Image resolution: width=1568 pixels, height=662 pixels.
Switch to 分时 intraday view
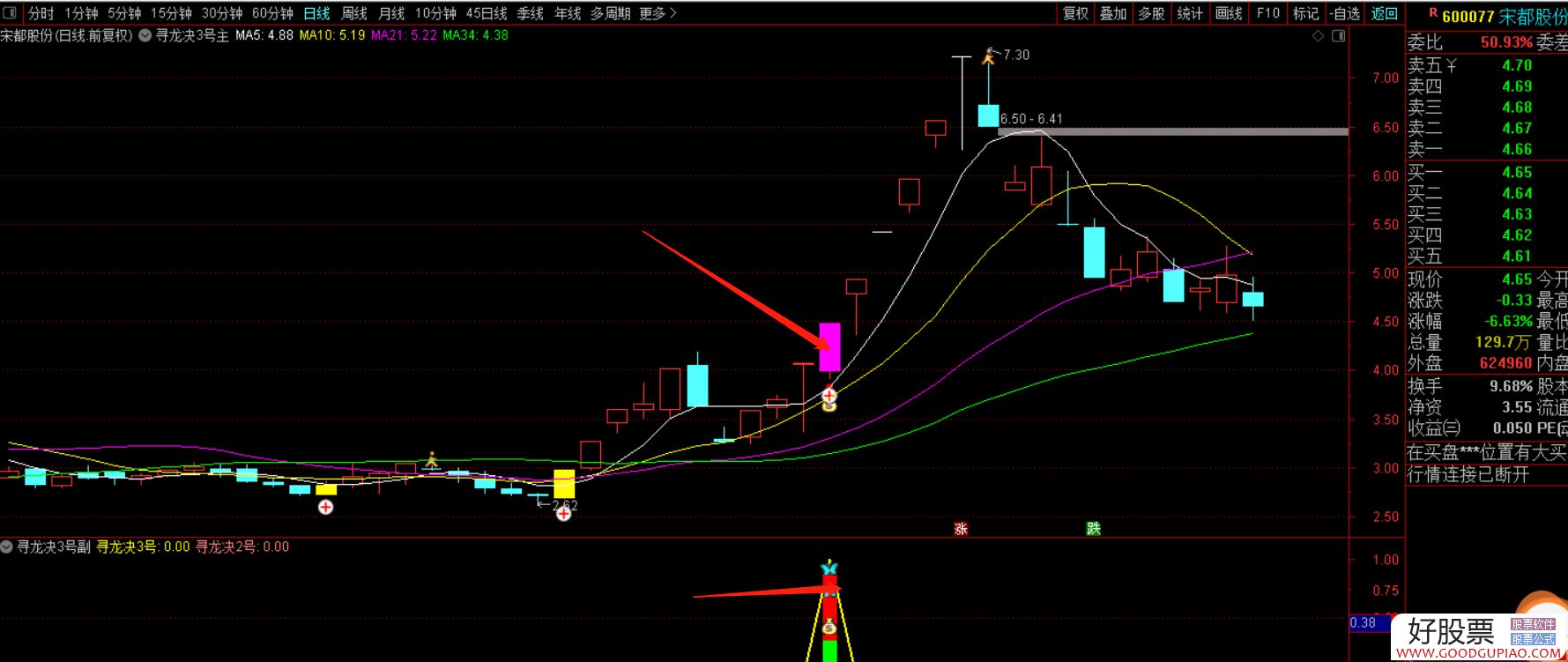41,13
